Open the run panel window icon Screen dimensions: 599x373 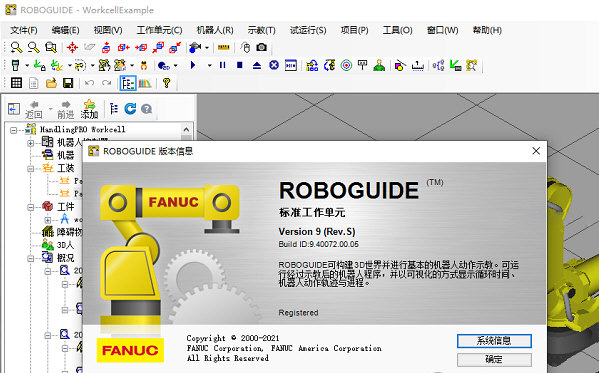(x=291, y=65)
